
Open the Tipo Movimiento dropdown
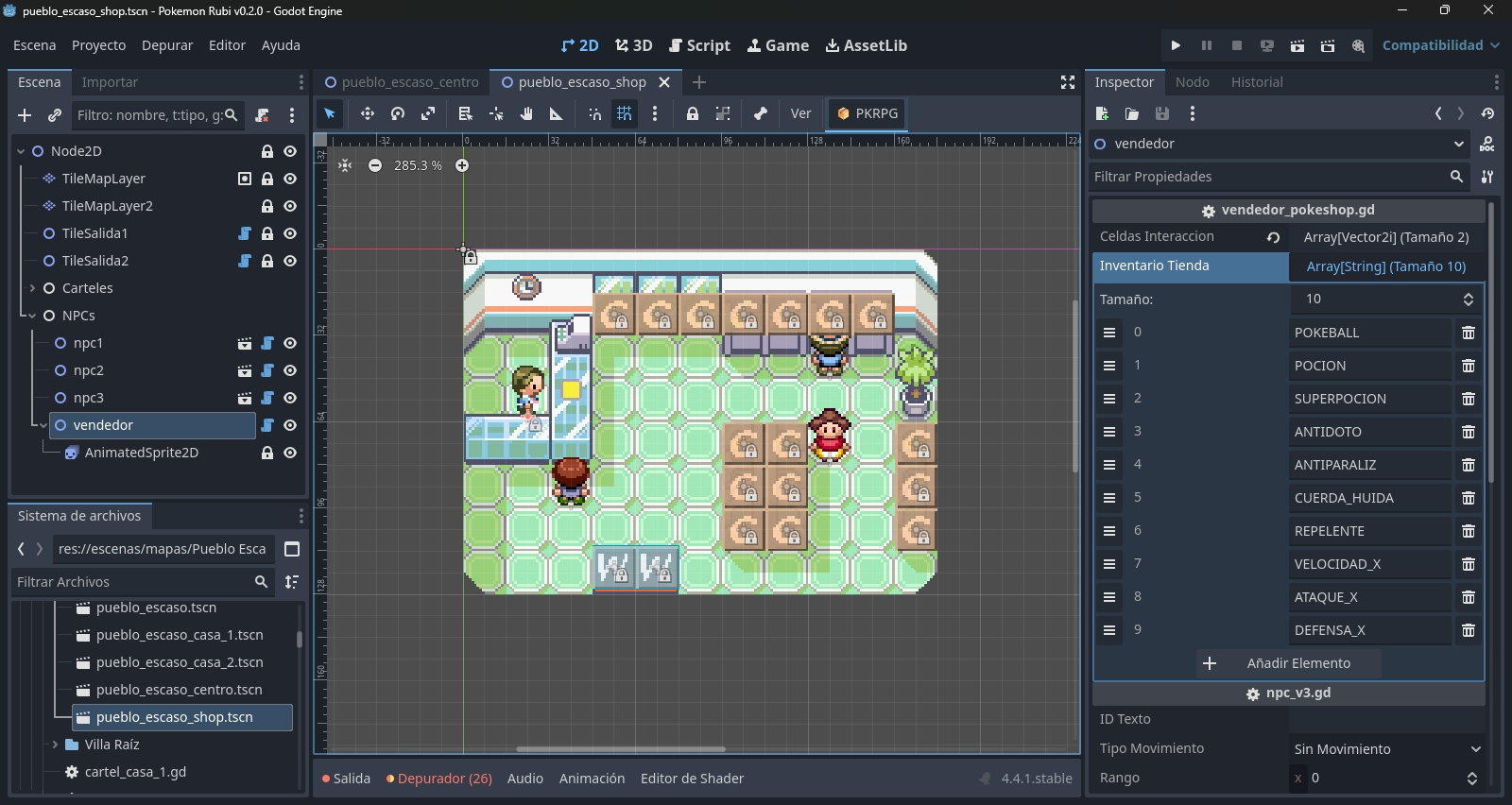1385,749
